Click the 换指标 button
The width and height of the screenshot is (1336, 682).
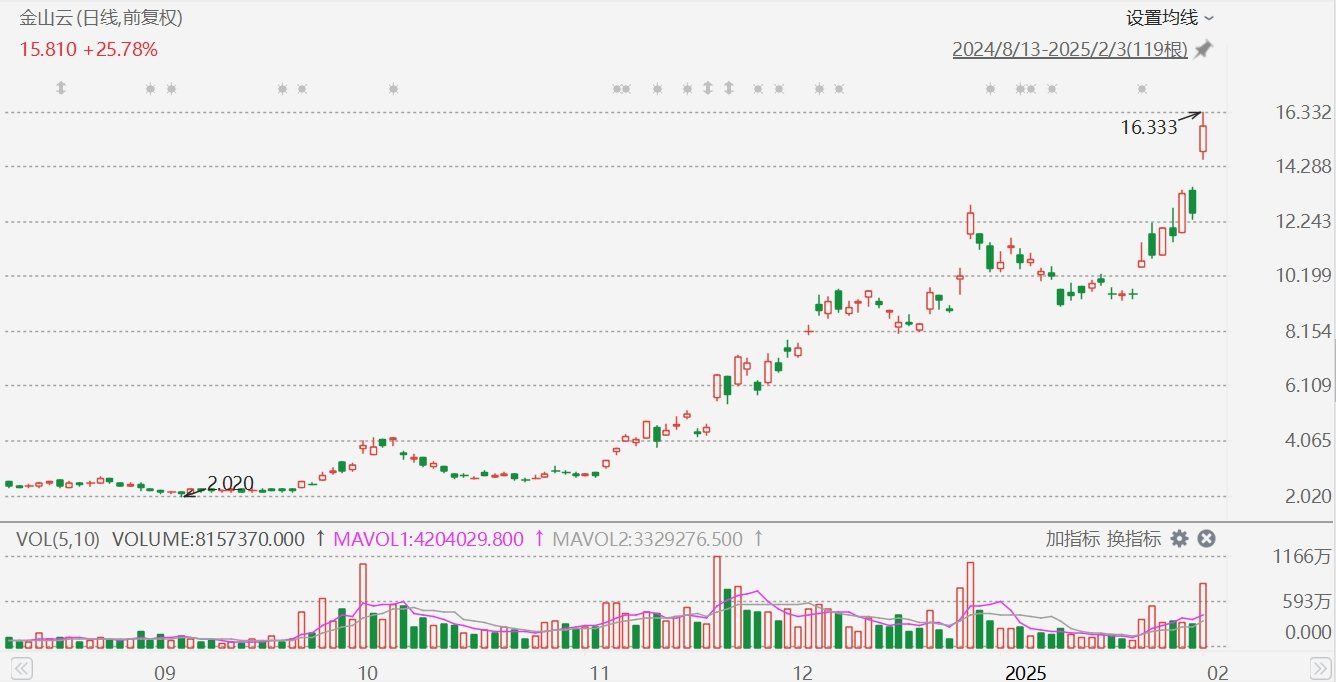click(1133, 539)
